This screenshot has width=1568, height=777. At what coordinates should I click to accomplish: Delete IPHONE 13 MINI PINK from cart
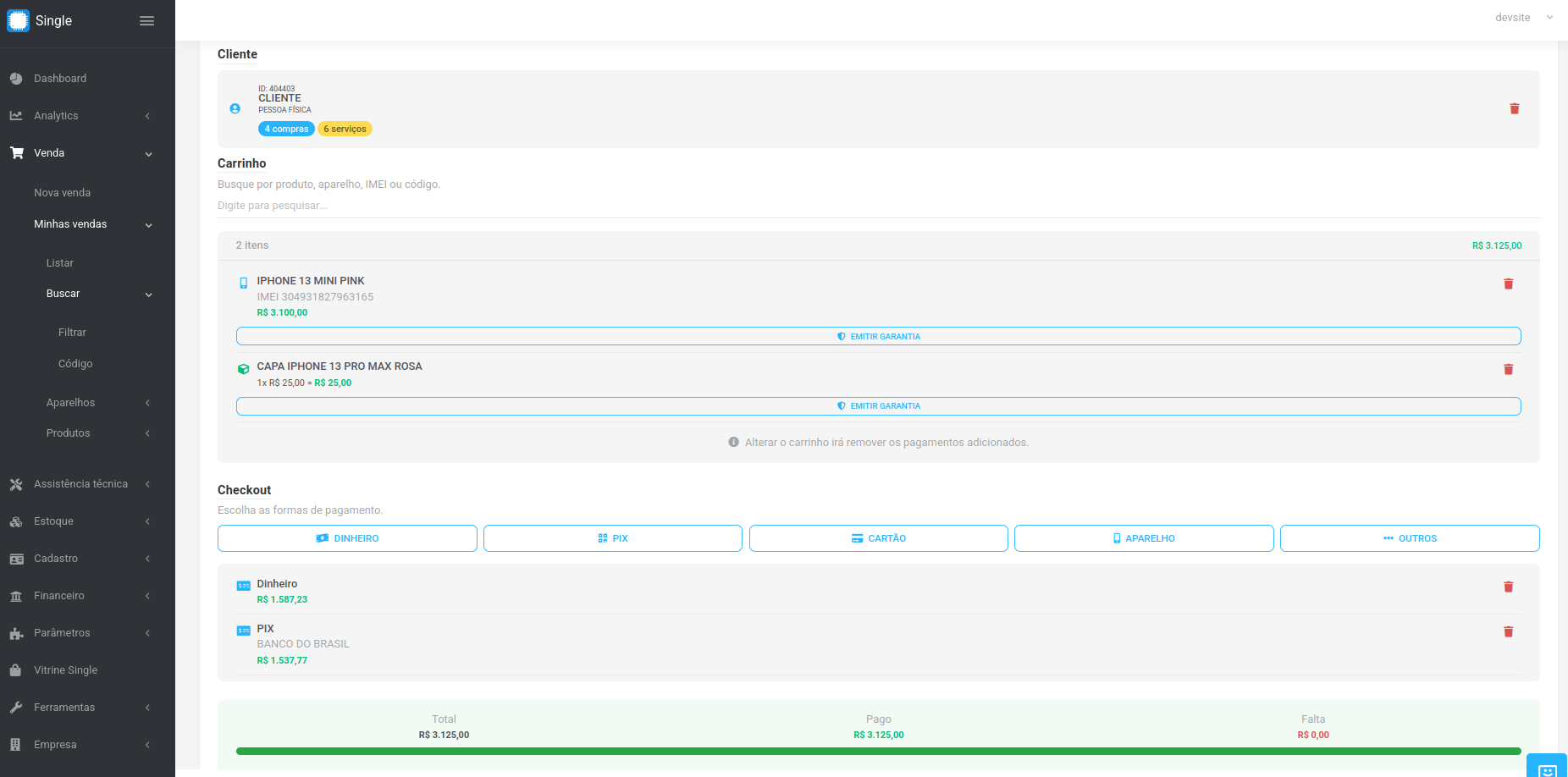1508,284
